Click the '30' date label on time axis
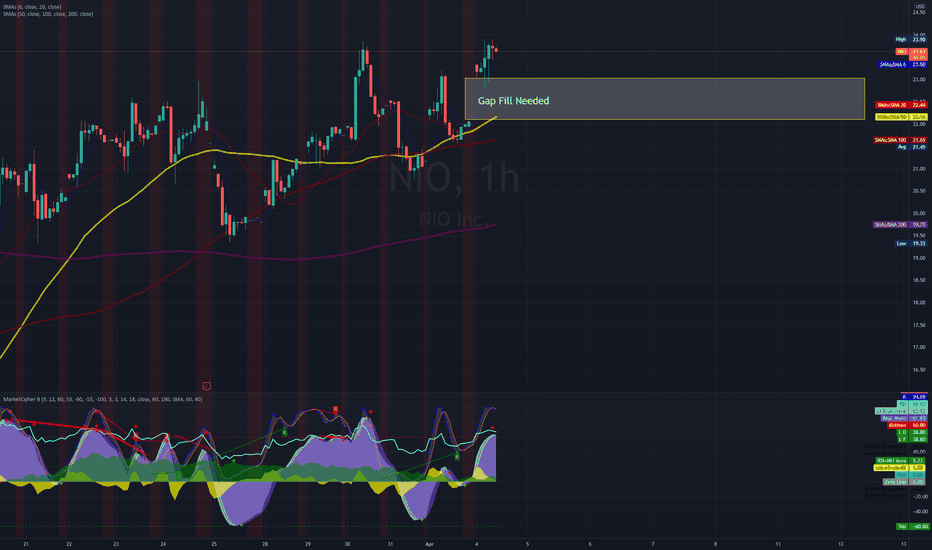 click(347, 544)
